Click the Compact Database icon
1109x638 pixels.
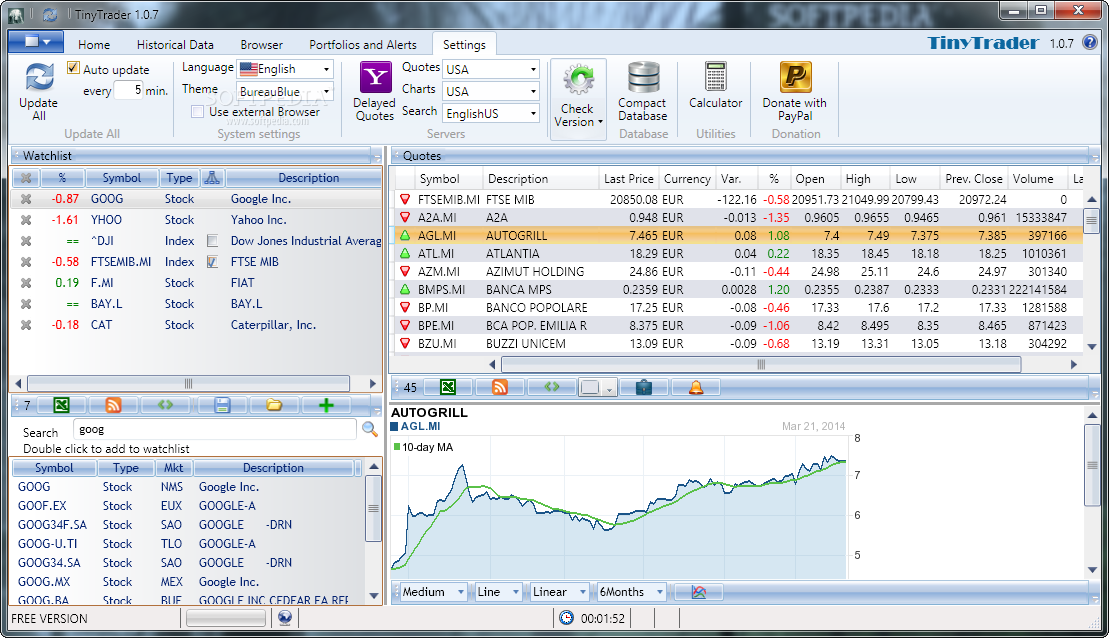[x=643, y=77]
